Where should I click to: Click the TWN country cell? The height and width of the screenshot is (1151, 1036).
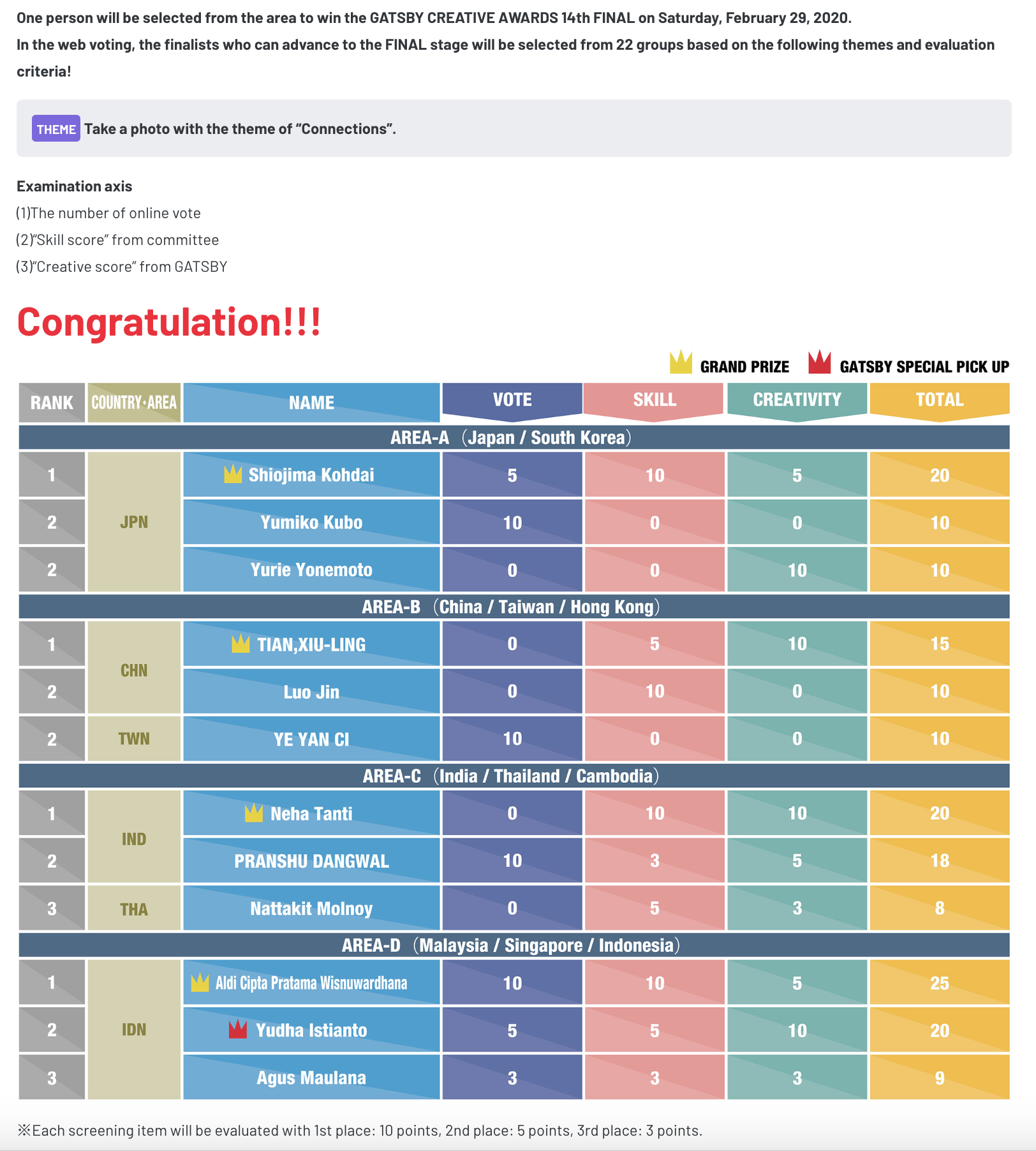point(134,739)
